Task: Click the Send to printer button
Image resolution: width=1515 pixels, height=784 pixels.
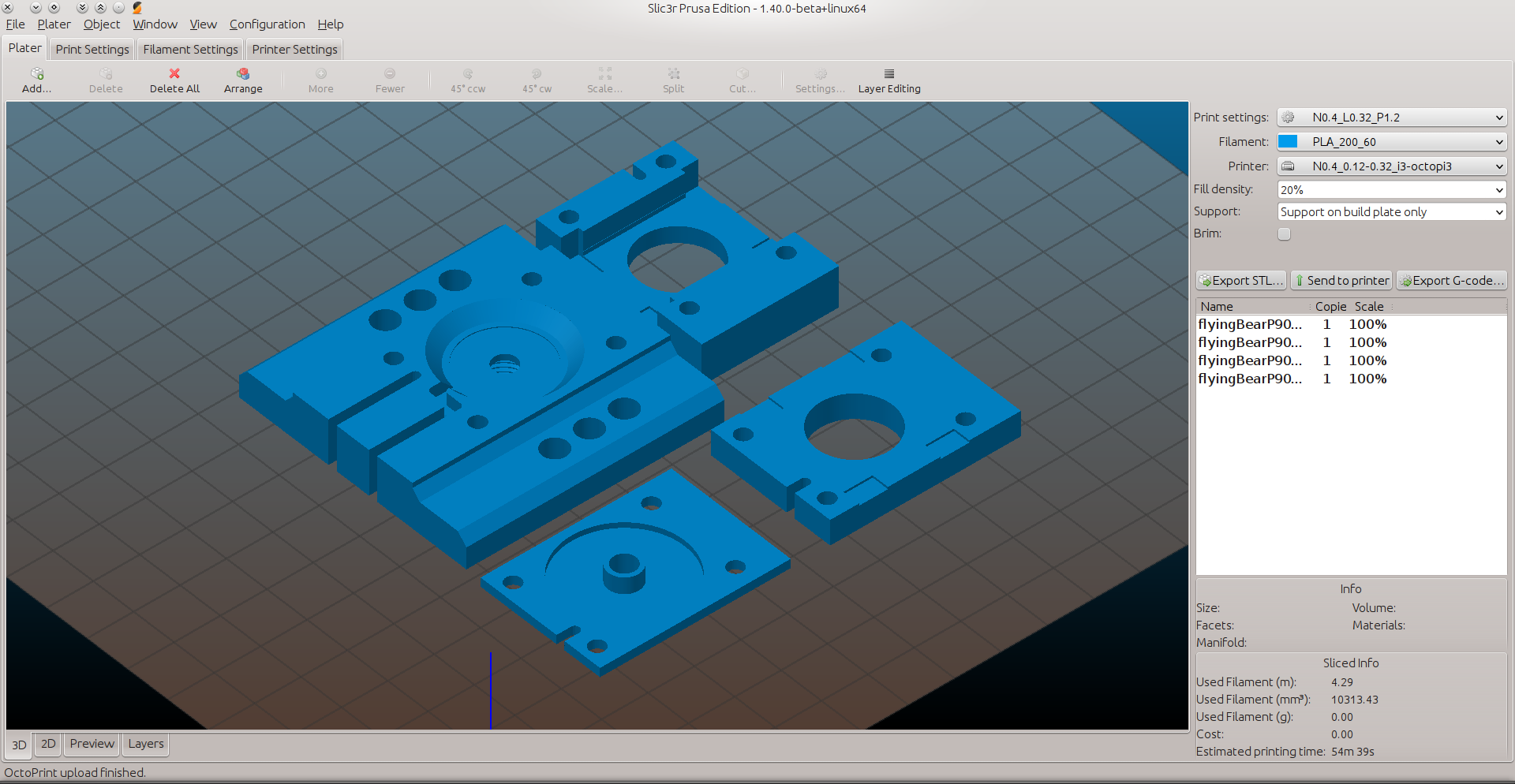Action: pyautogui.click(x=1341, y=281)
